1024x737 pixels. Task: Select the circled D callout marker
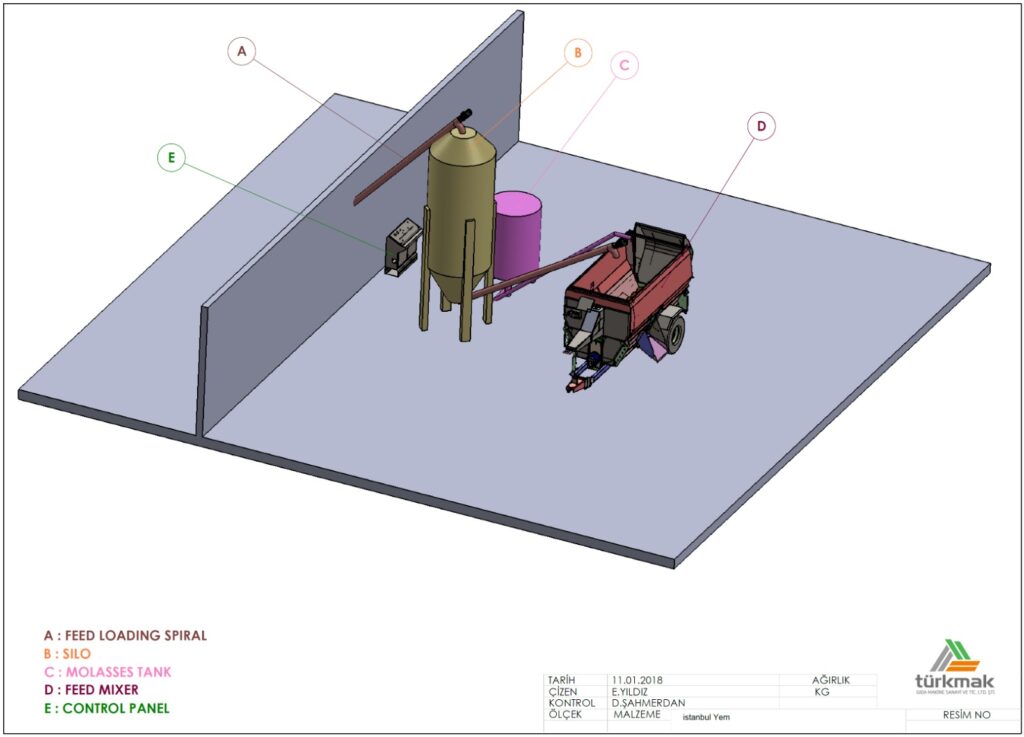click(x=761, y=126)
